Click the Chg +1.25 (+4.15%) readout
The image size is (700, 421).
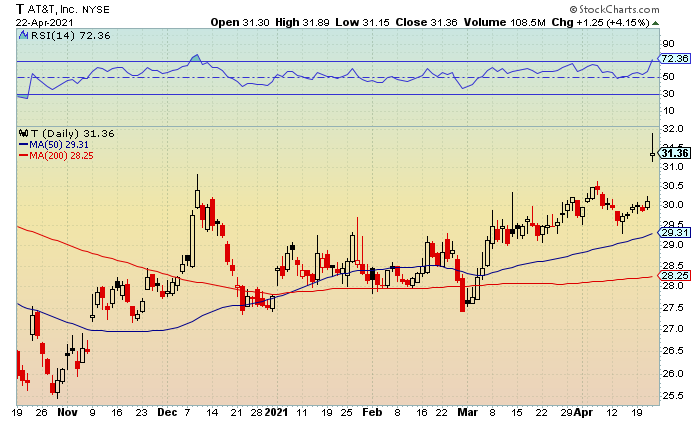[600, 22]
